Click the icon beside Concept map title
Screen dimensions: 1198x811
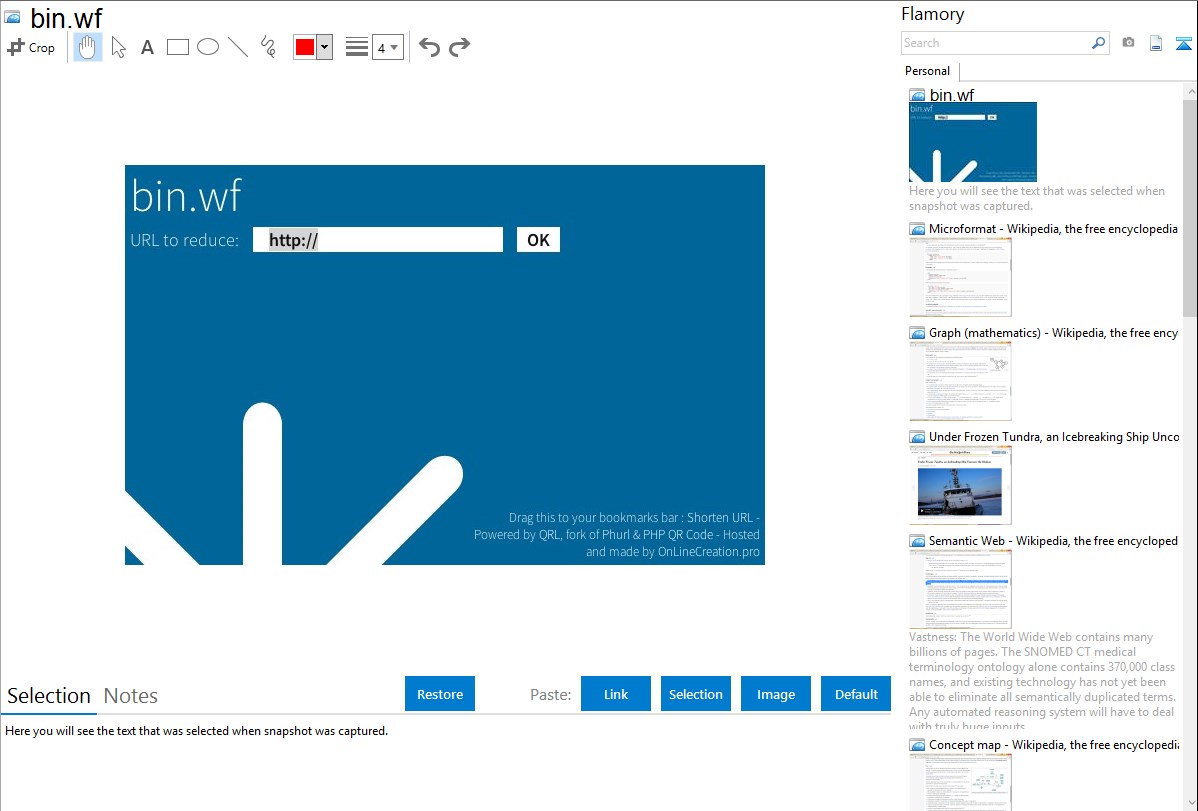click(x=917, y=744)
